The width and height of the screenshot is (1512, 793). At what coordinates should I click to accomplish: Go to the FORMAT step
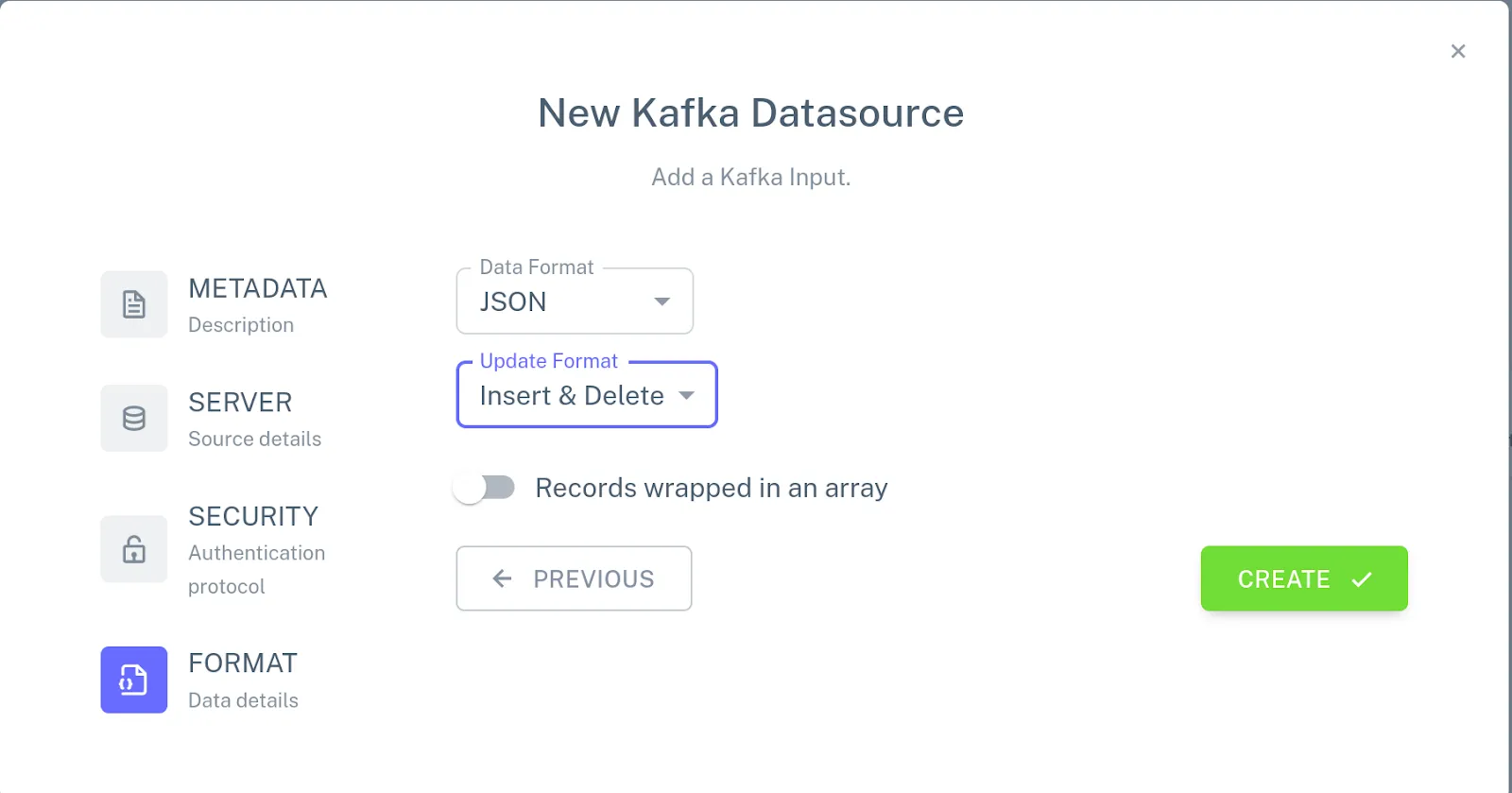[243, 664]
